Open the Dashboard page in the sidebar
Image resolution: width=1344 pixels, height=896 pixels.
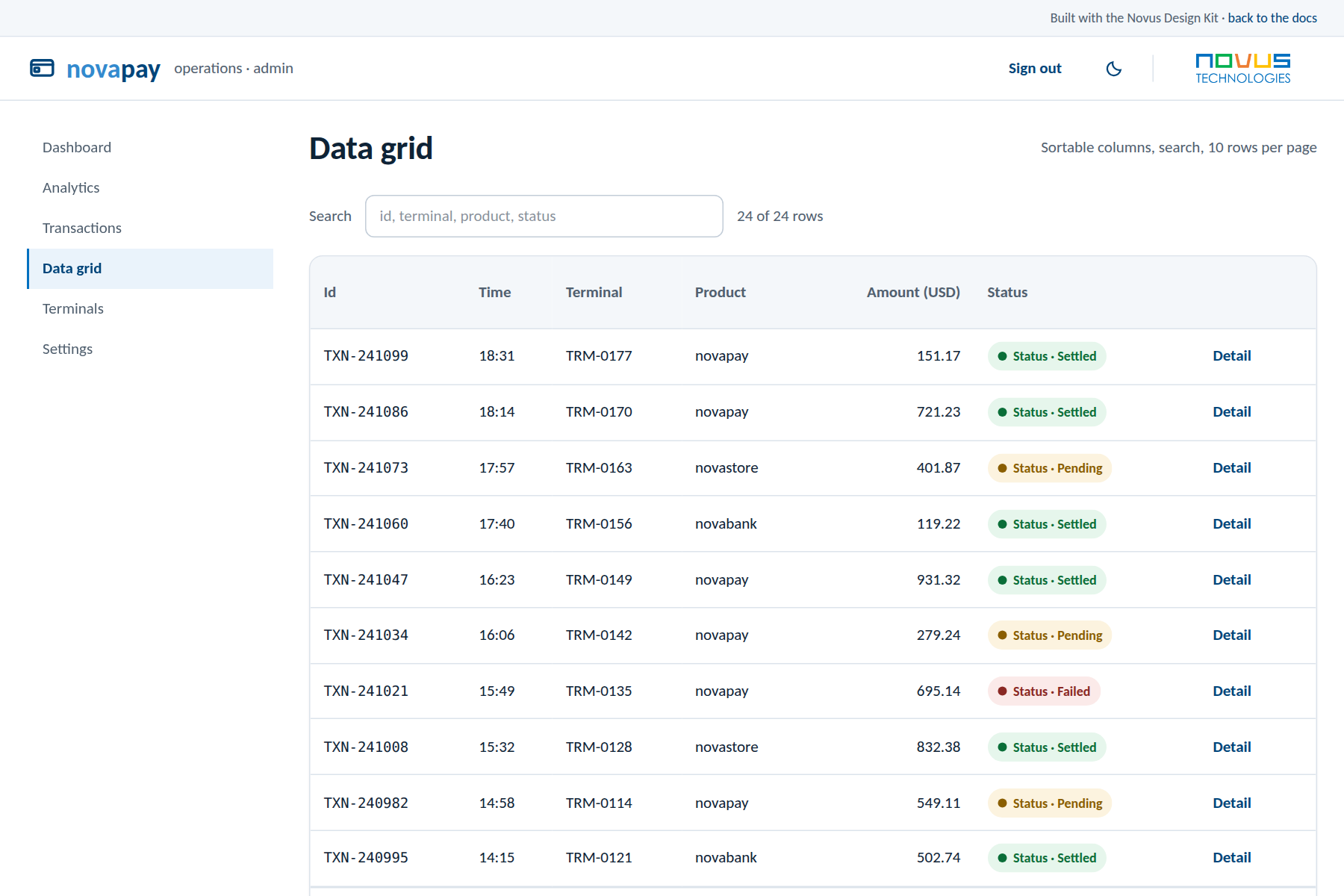[150, 148]
